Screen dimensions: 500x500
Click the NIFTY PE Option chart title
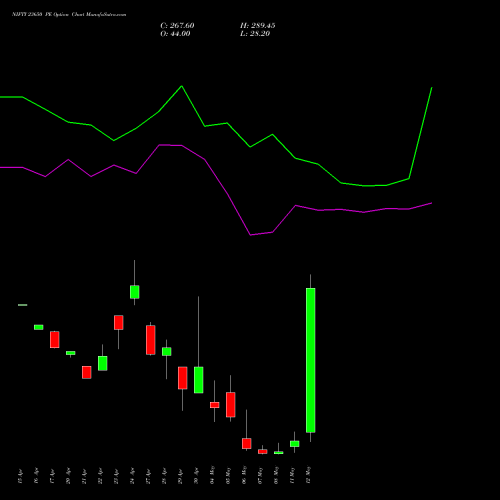[69, 15]
